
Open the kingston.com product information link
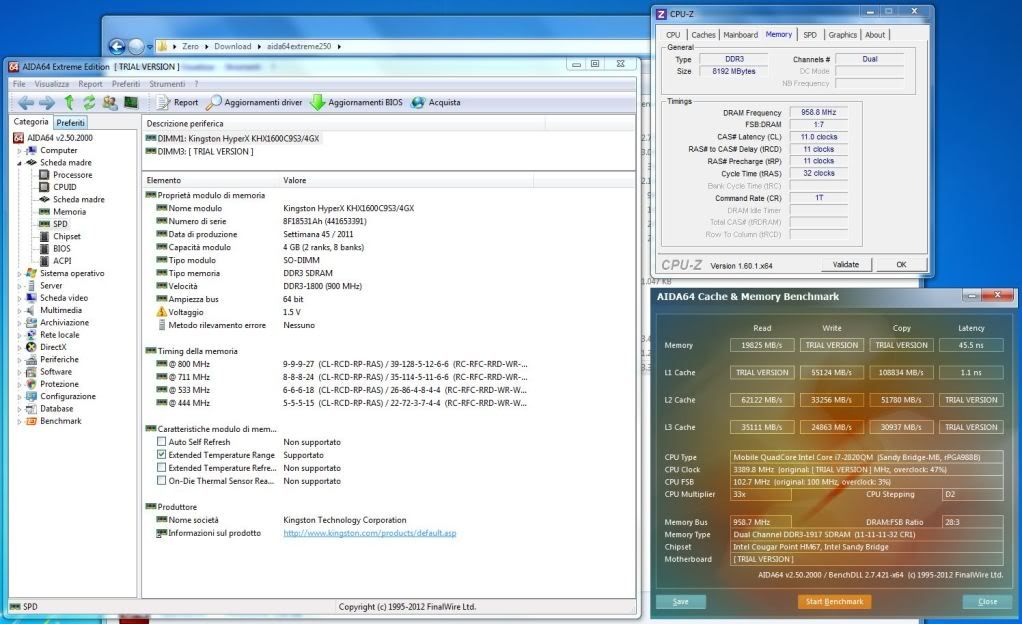370,533
